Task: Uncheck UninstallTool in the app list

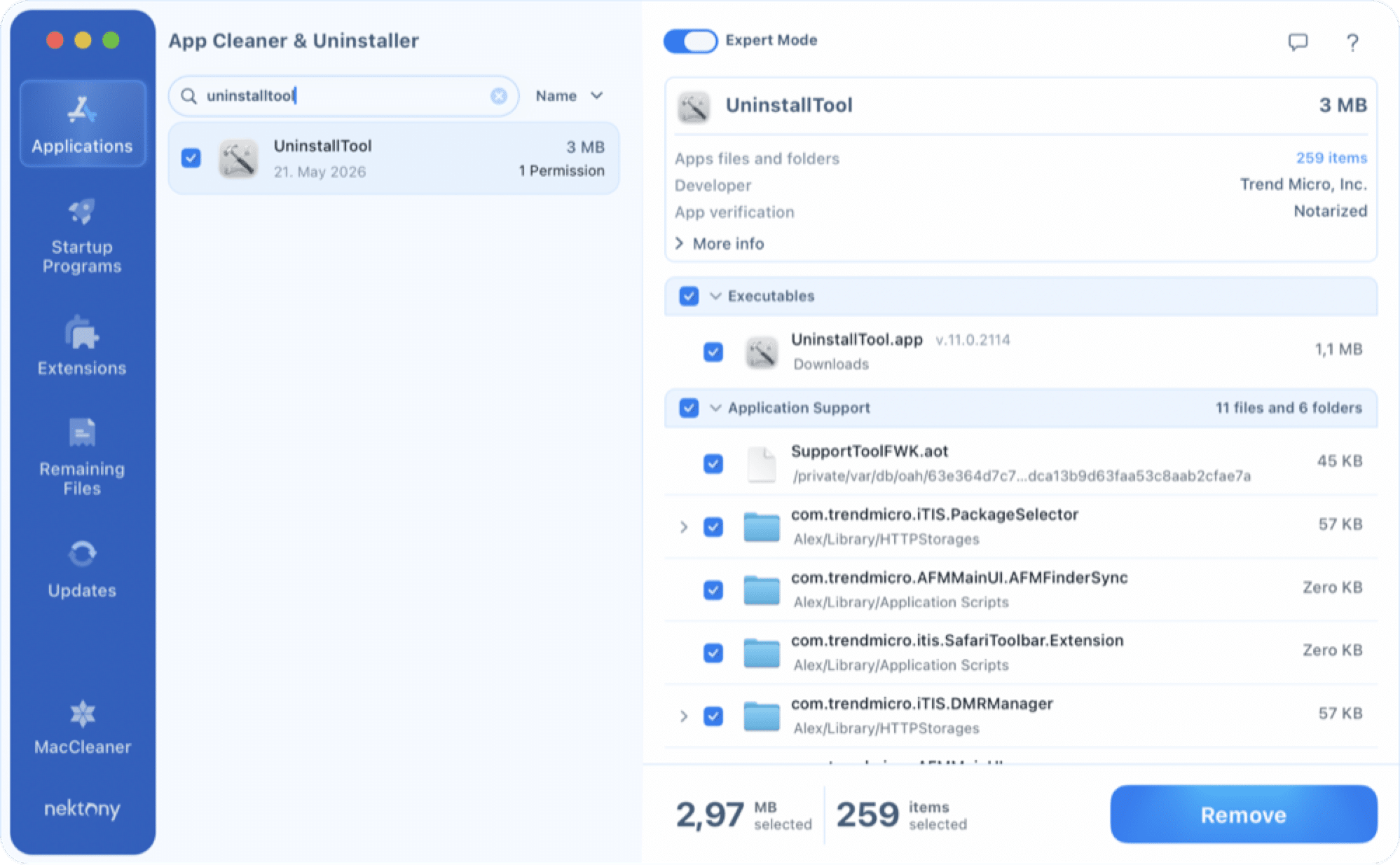Action: pos(191,158)
